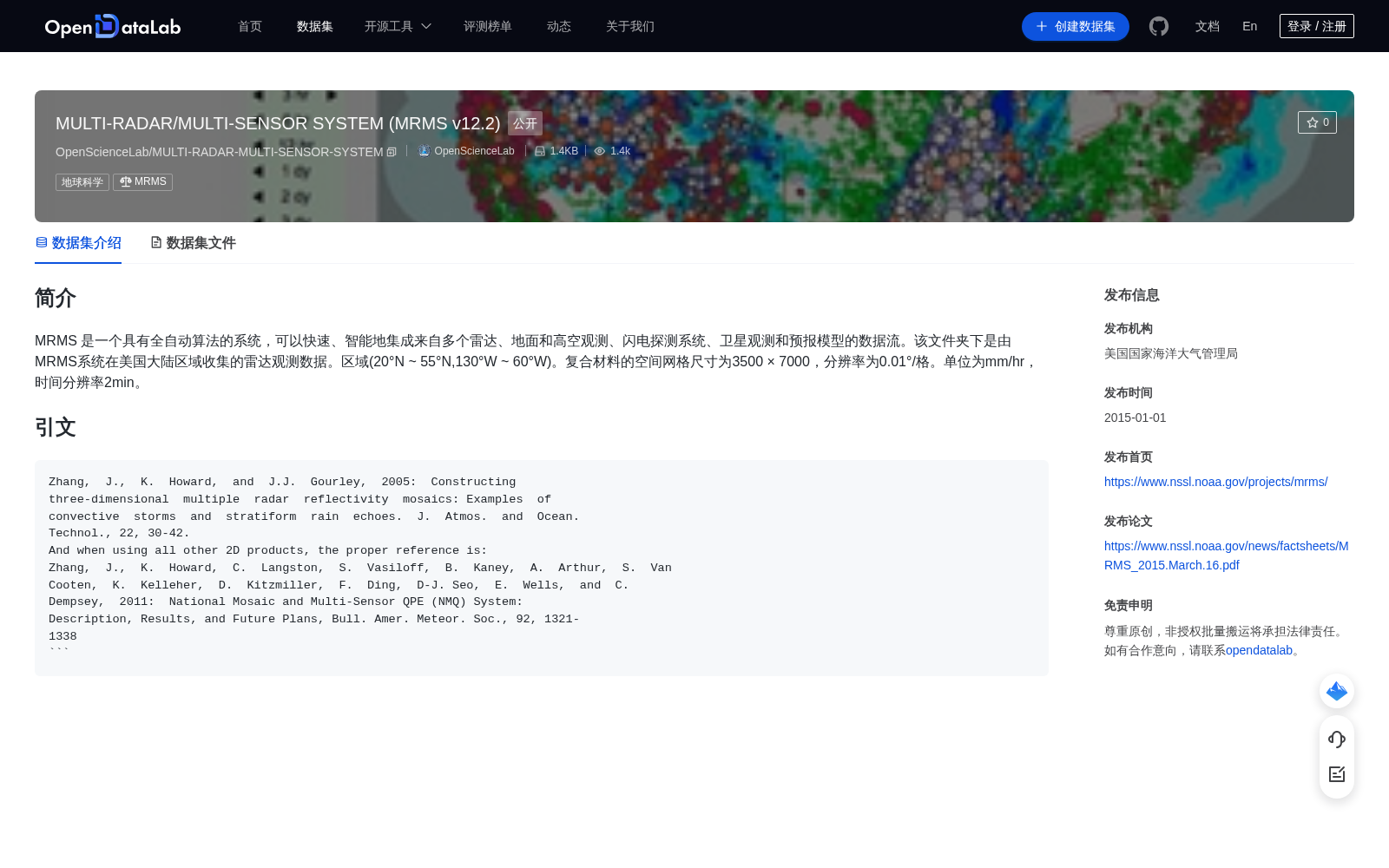Click 美国国家海洋大气管理局 publisher text
The height and width of the screenshot is (868, 1389).
coord(1171,353)
